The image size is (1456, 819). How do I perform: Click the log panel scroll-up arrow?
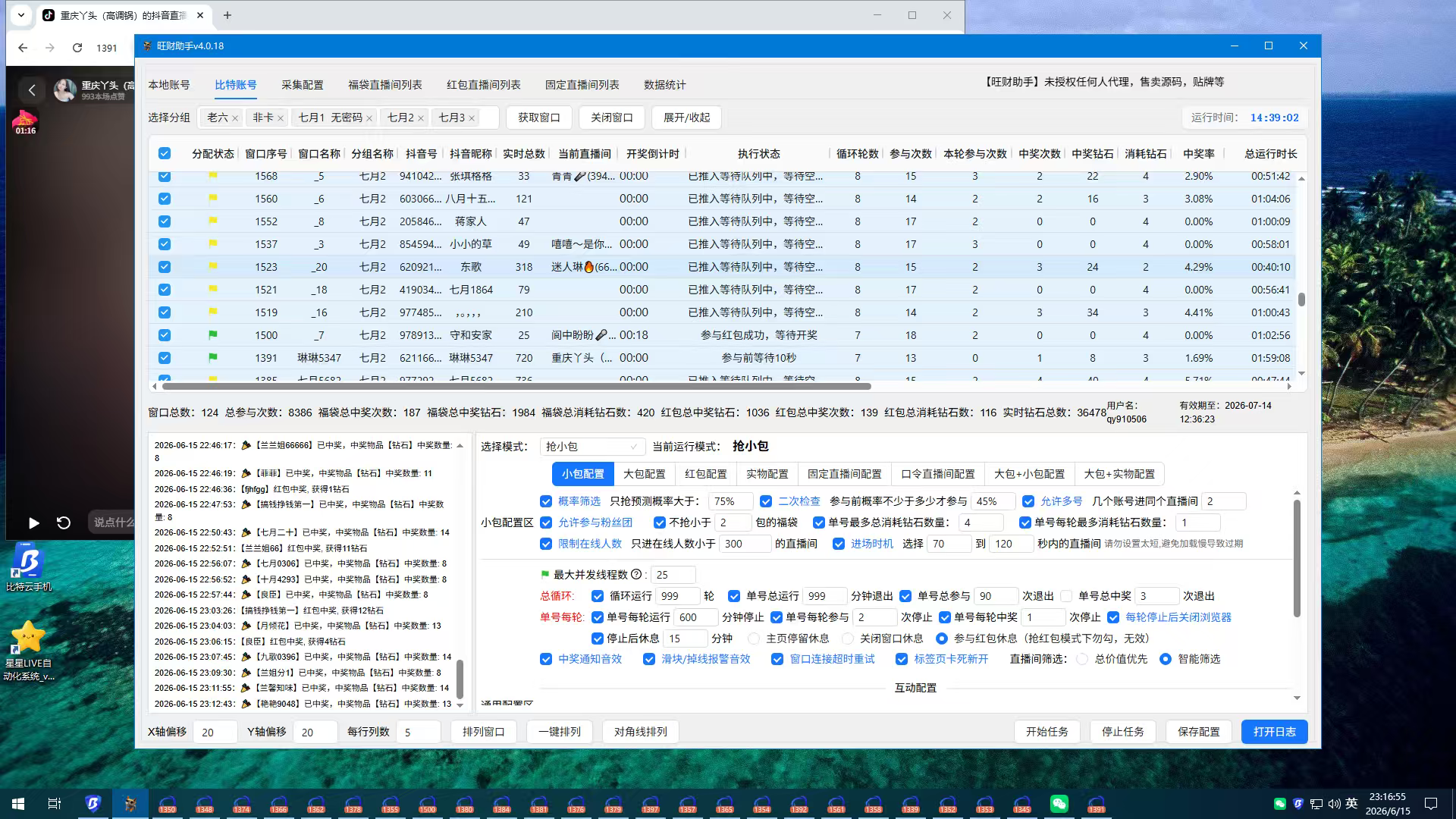[460, 445]
